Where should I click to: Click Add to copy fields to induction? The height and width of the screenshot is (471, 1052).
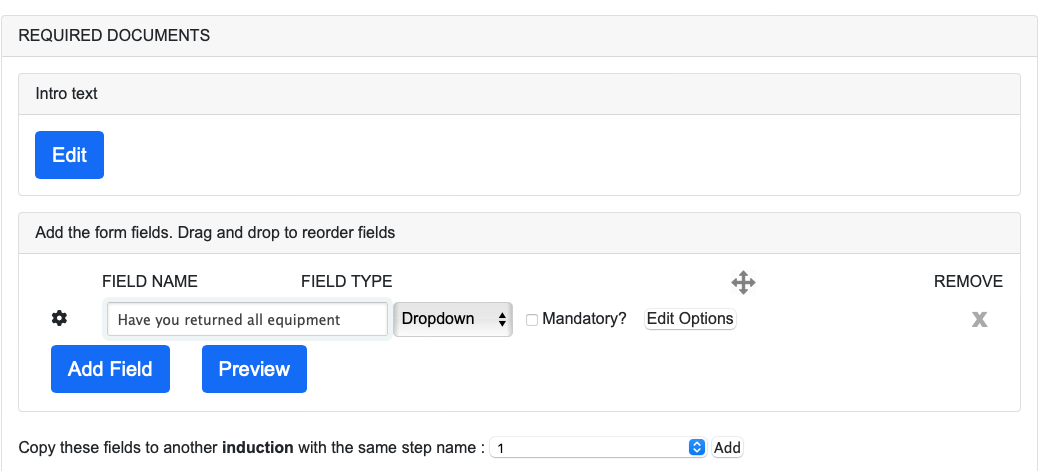coord(727,448)
